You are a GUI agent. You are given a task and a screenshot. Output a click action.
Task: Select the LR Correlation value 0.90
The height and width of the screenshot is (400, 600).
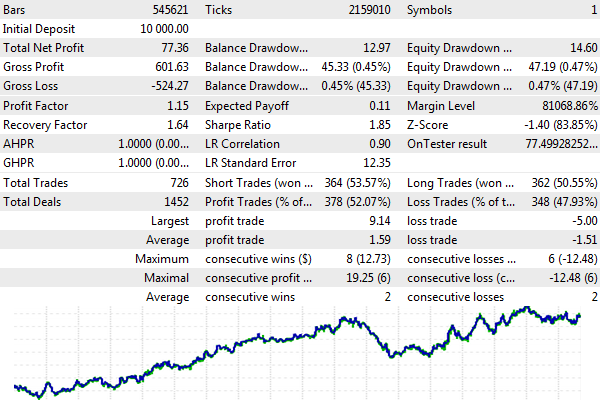[380, 144]
